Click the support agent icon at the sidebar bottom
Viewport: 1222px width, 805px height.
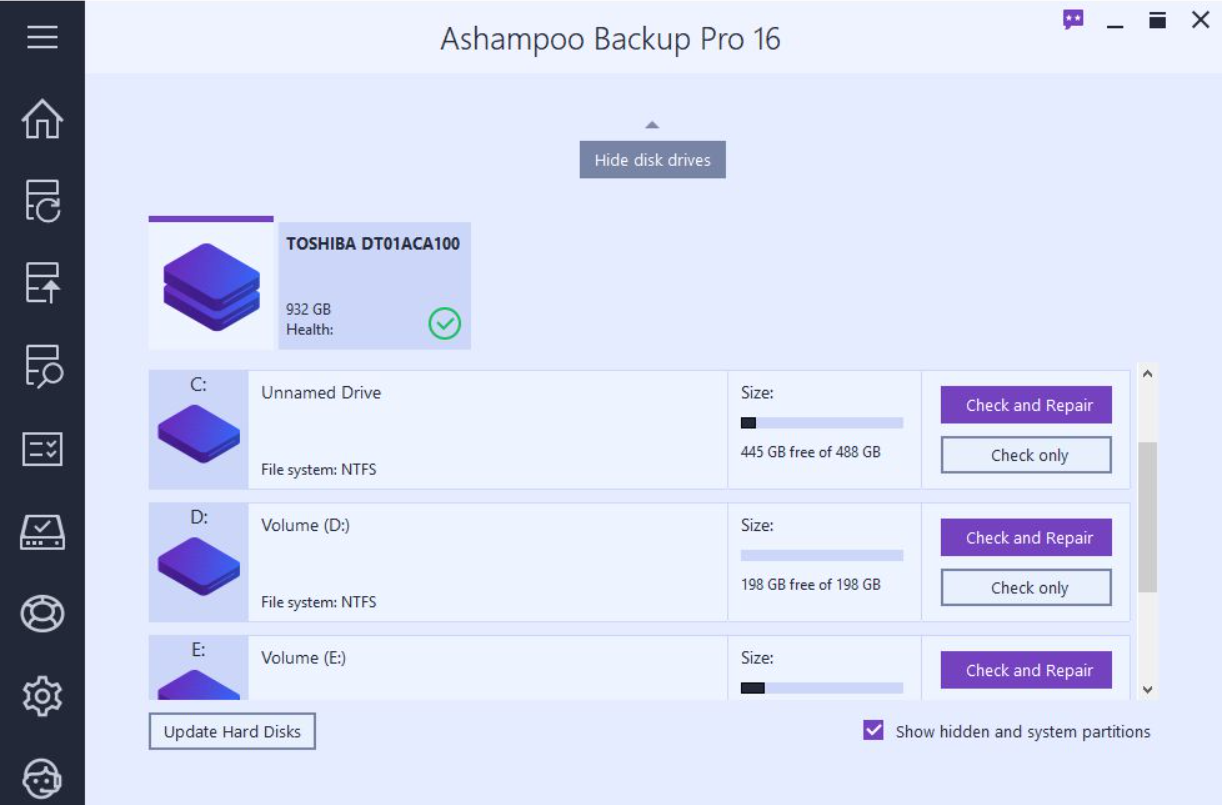tap(42, 777)
